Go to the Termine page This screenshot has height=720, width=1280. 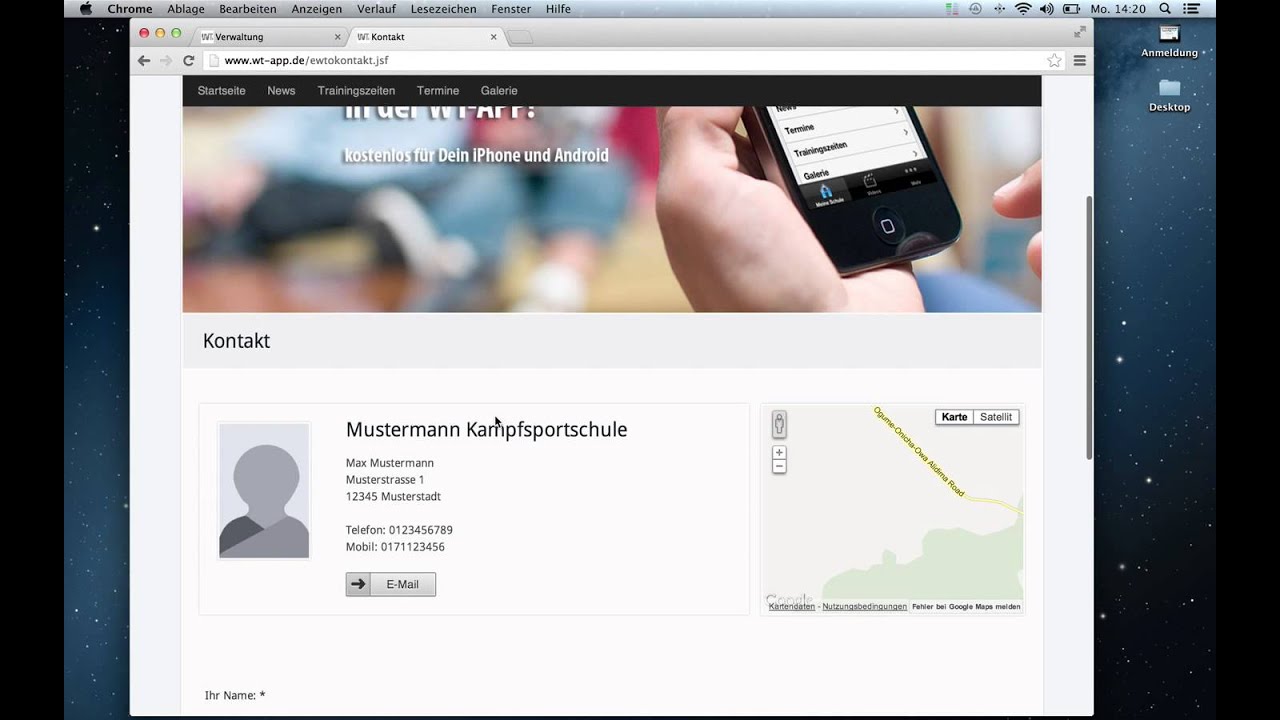coord(438,91)
